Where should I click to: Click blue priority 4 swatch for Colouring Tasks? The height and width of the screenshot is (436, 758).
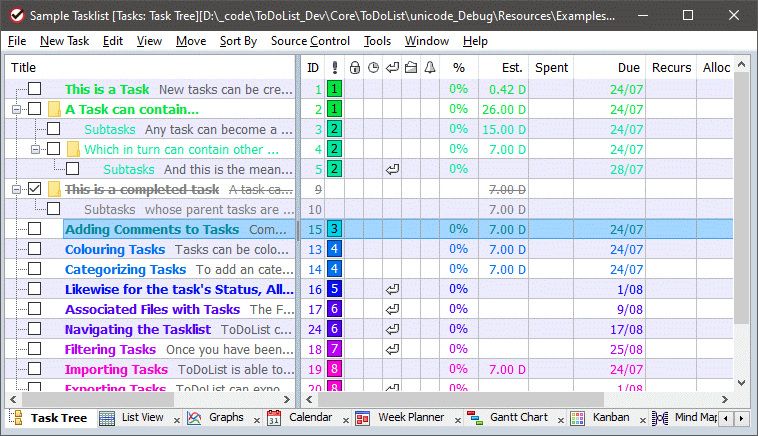click(334, 249)
